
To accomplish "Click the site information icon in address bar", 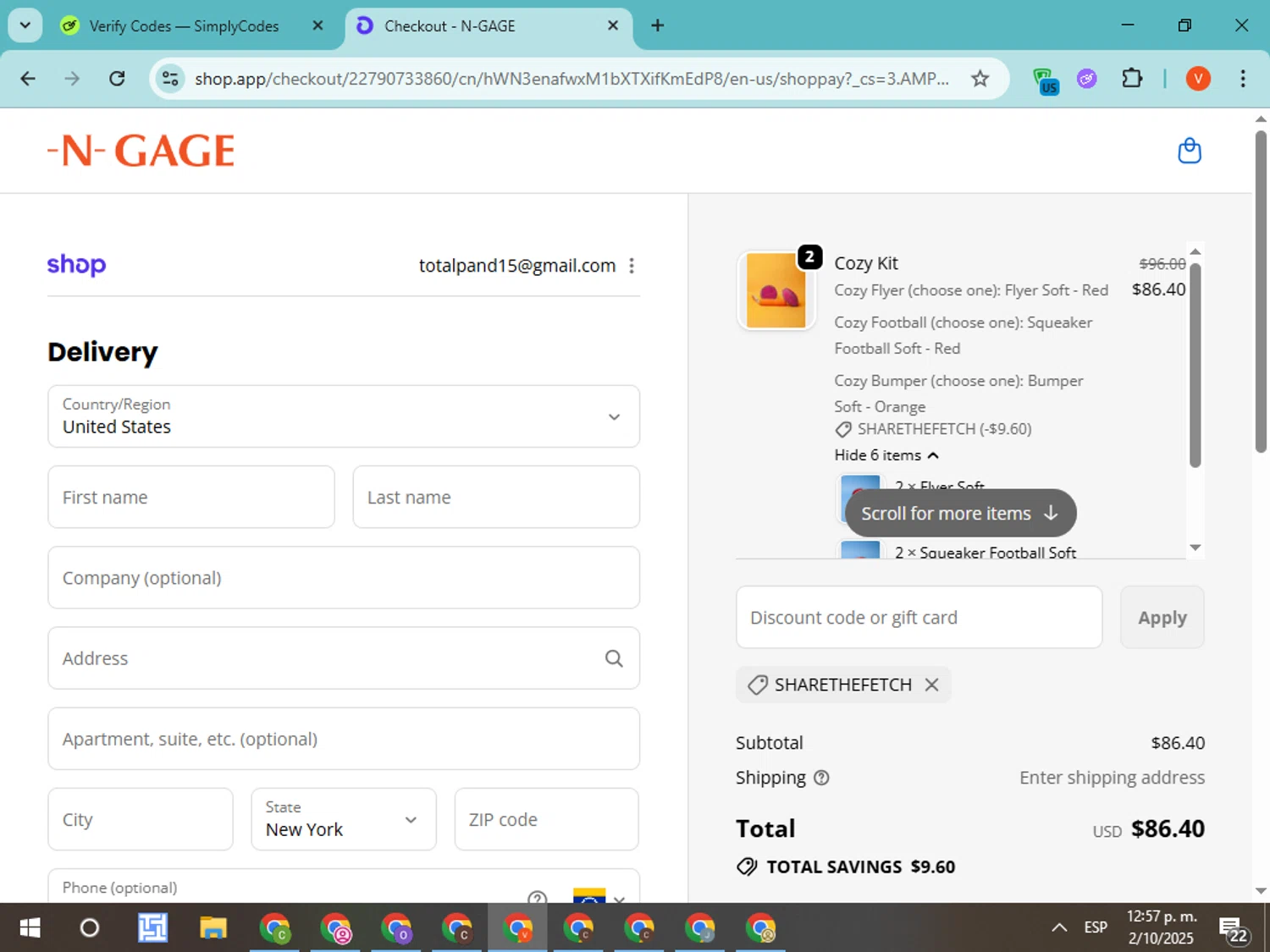I will [x=170, y=79].
